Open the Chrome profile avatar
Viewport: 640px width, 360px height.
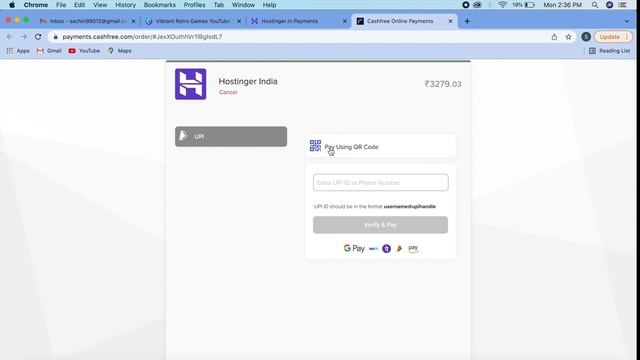click(586, 37)
